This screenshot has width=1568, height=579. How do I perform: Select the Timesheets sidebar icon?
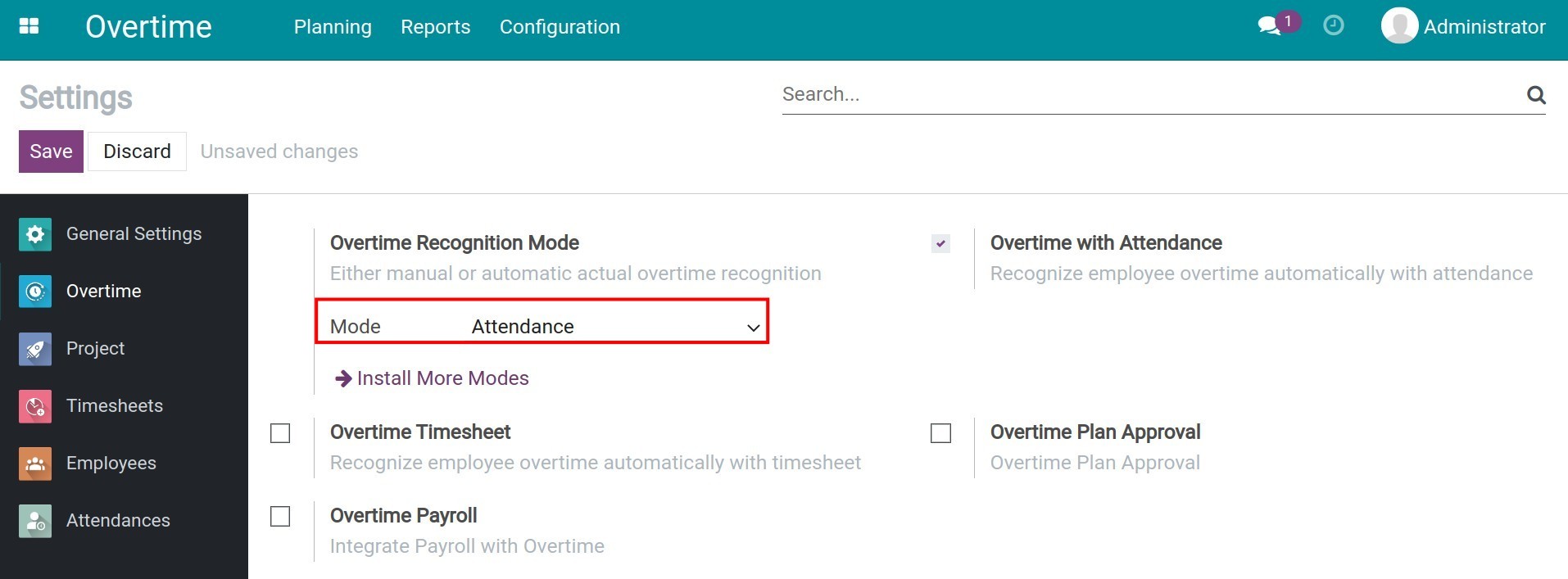click(35, 406)
